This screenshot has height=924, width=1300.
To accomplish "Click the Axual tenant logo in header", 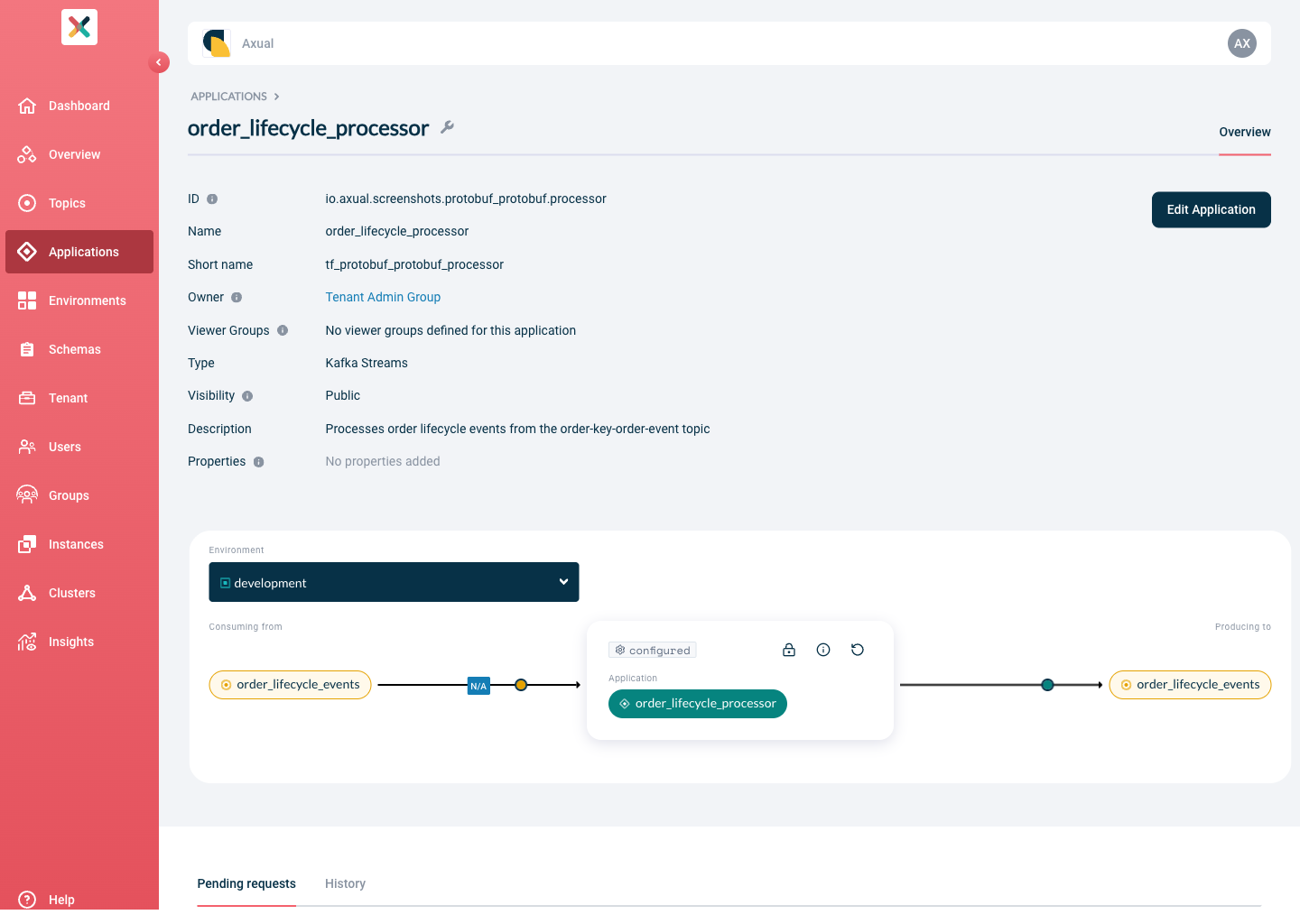I will 217,43.
